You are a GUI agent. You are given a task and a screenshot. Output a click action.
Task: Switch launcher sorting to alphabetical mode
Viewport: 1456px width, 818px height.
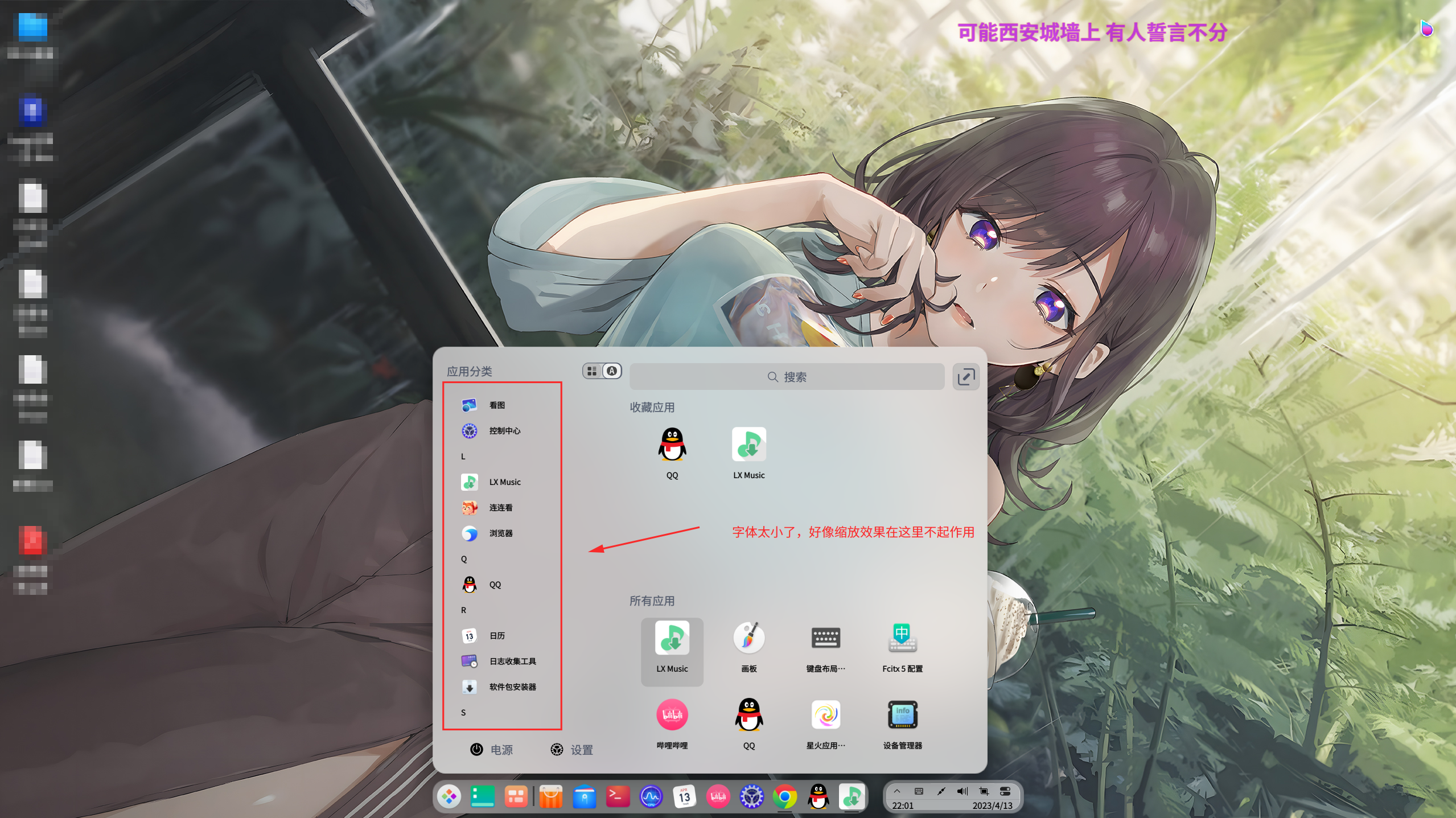click(612, 371)
